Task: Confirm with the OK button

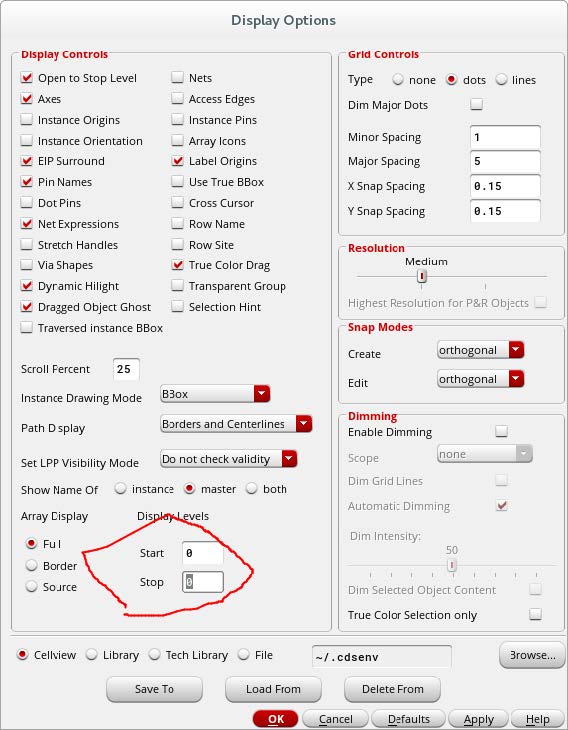Action: 276,719
